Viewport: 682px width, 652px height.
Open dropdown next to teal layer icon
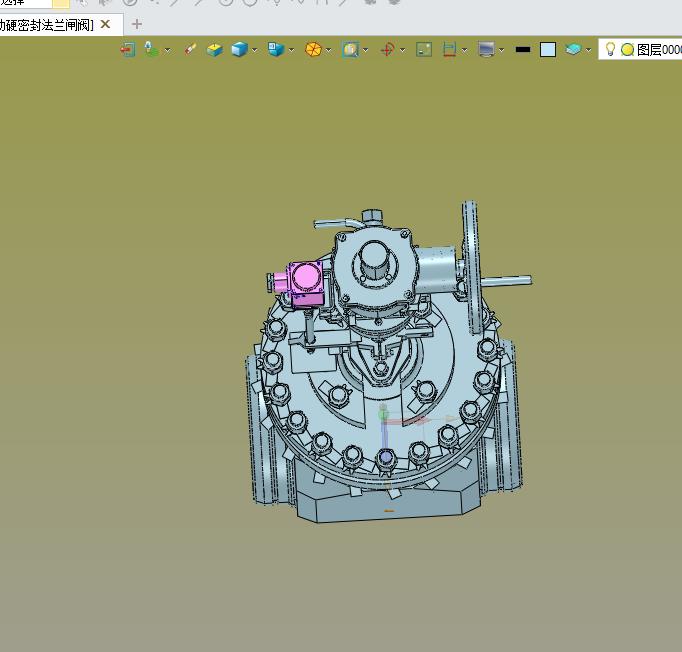click(588, 50)
